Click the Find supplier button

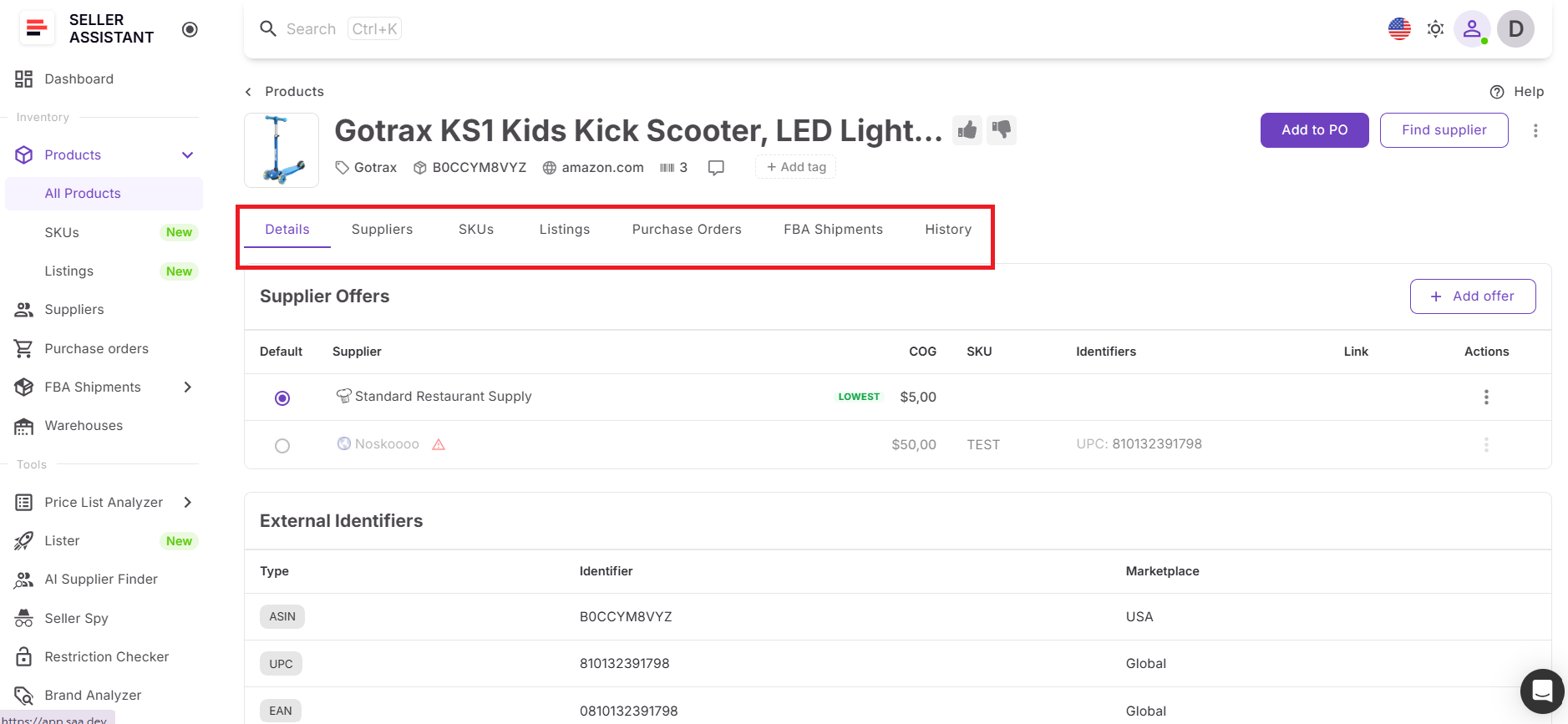coord(1444,130)
